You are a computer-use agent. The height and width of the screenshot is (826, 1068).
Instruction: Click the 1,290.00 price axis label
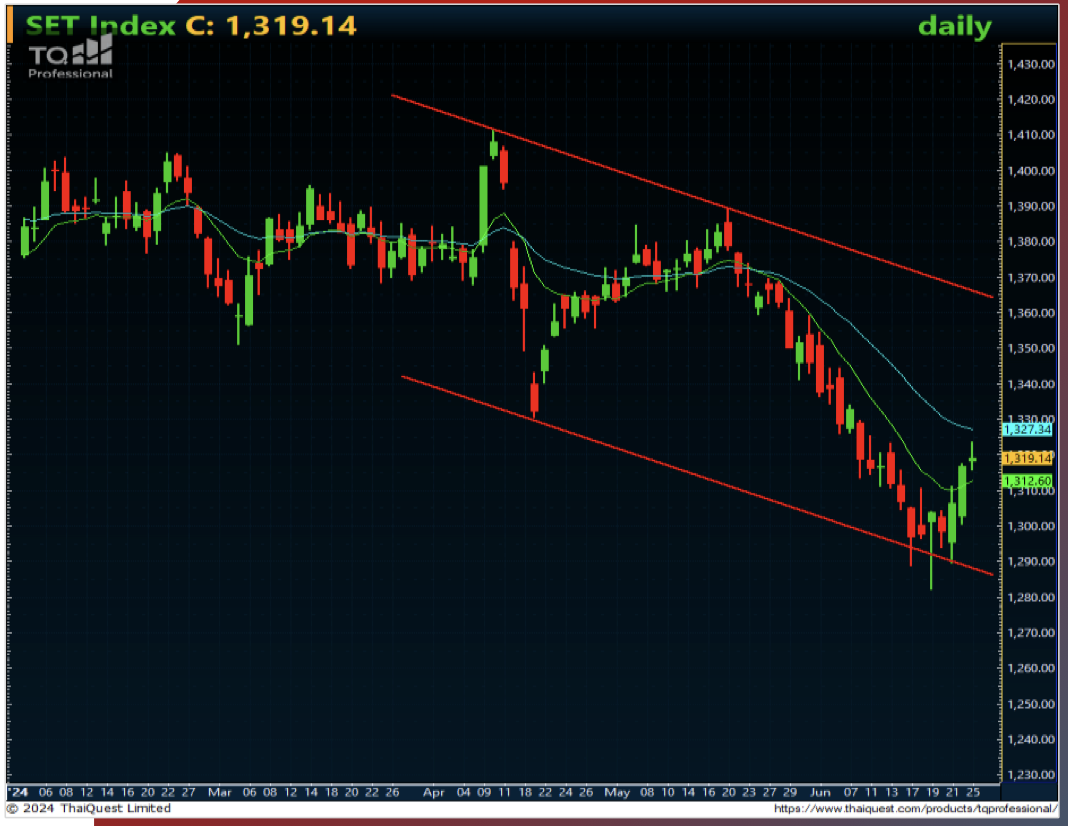(1031, 562)
